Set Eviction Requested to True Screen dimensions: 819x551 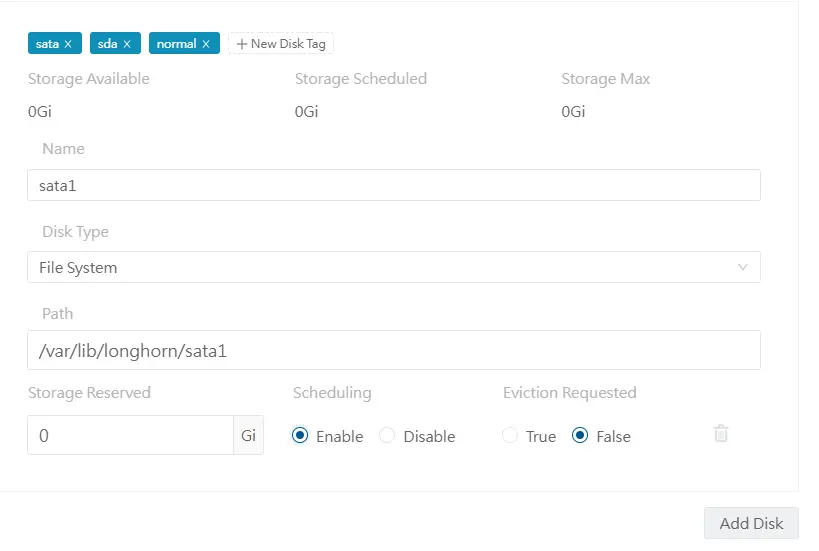[x=511, y=436]
